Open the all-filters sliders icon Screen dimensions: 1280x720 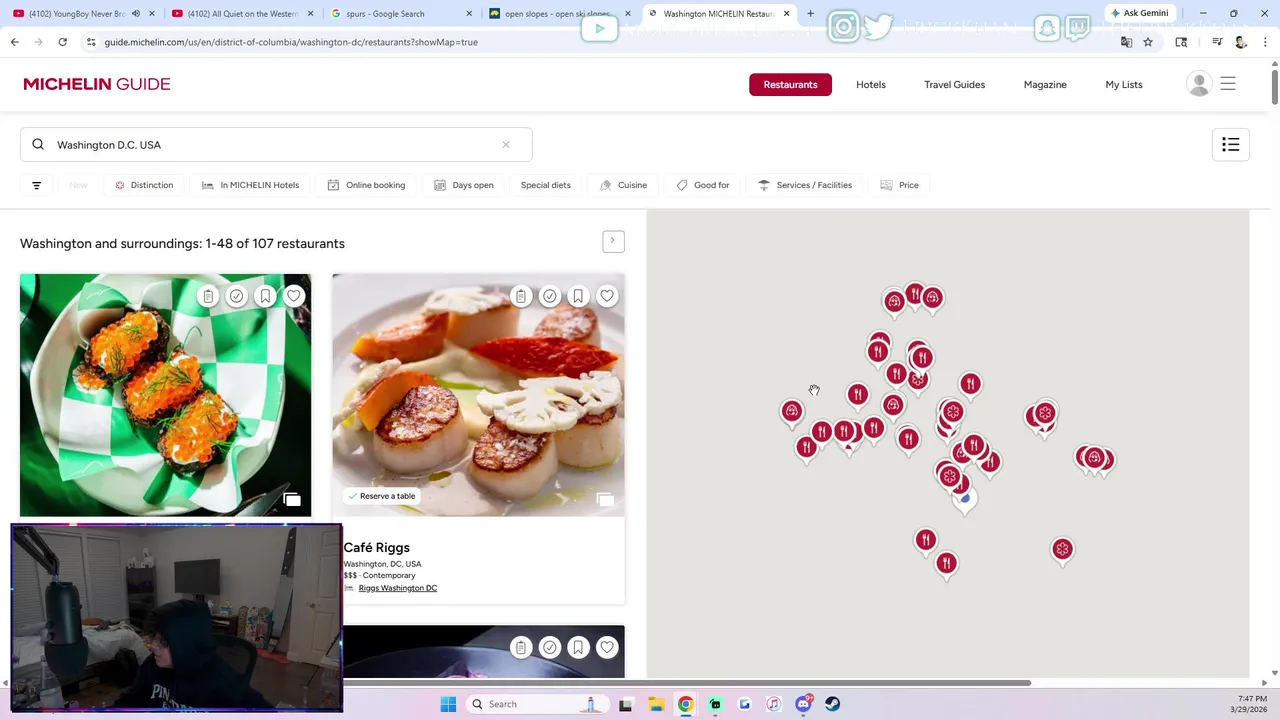(x=37, y=185)
